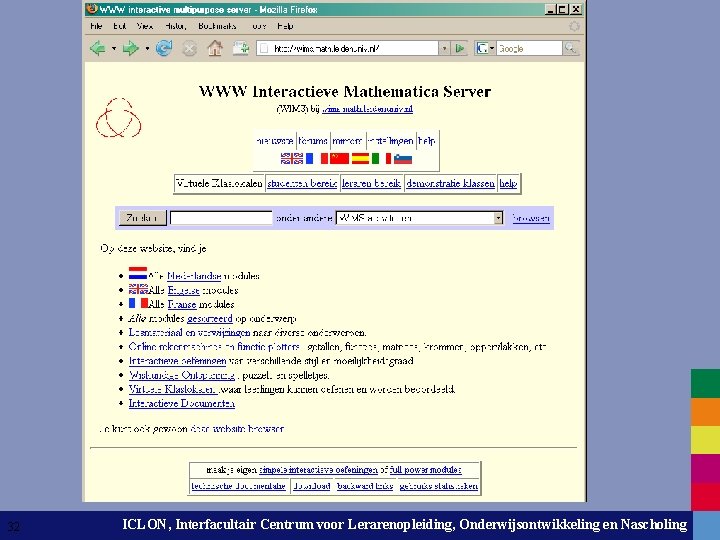Click the Zoeken search button

(142, 218)
